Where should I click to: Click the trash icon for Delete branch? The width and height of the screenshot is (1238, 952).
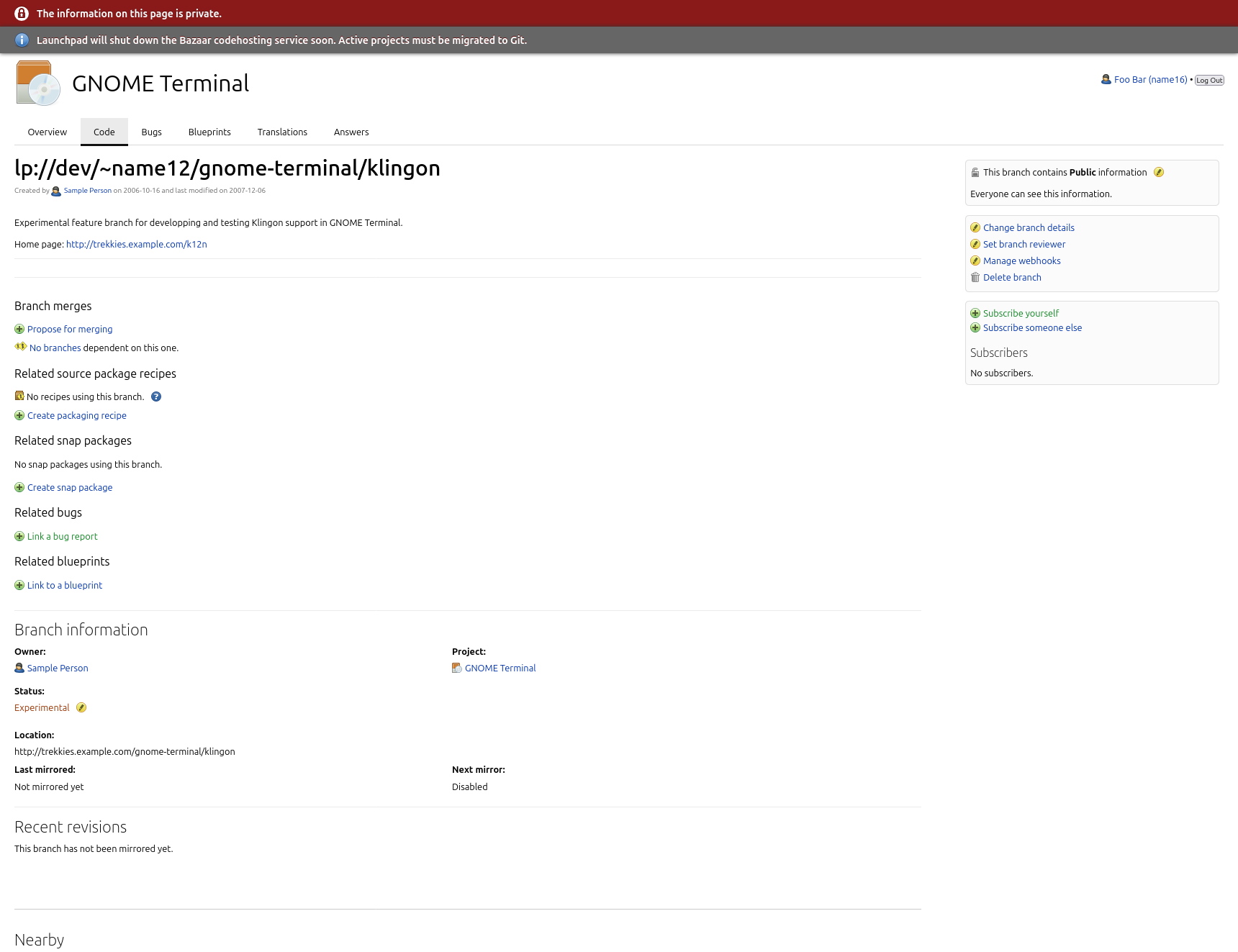pos(975,278)
